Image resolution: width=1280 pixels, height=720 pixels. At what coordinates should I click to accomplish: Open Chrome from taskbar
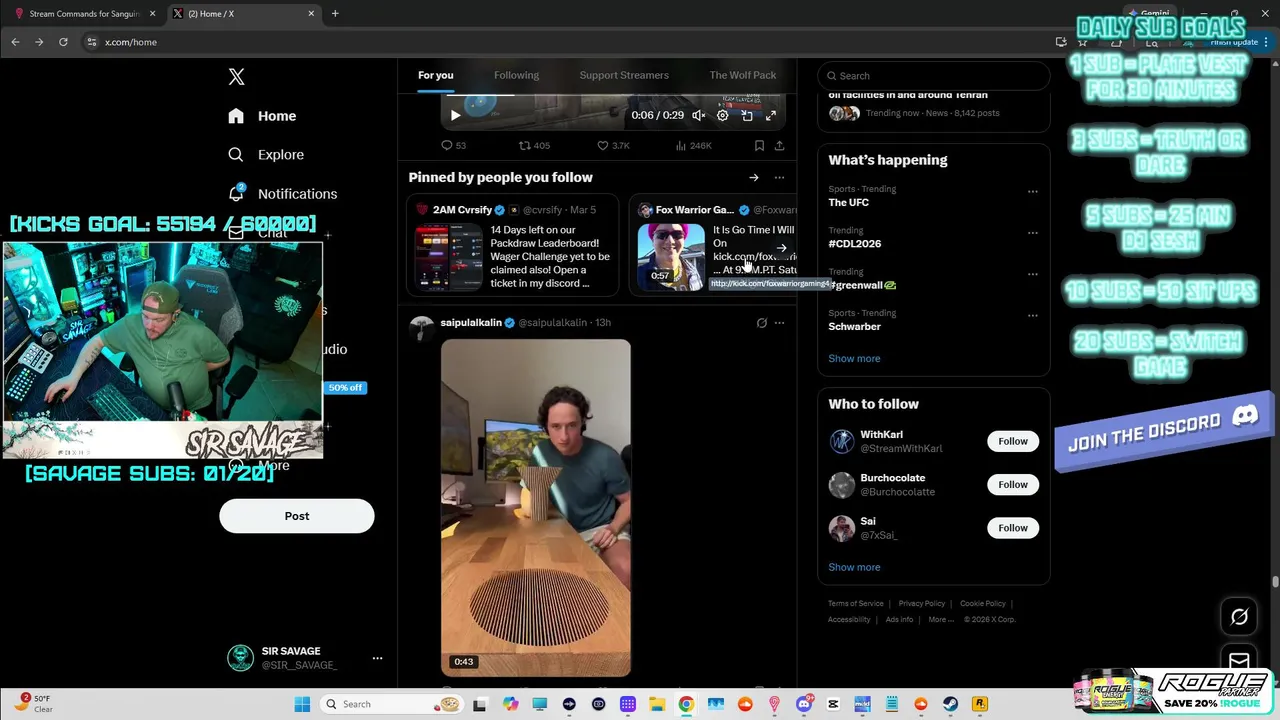tap(686, 704)
